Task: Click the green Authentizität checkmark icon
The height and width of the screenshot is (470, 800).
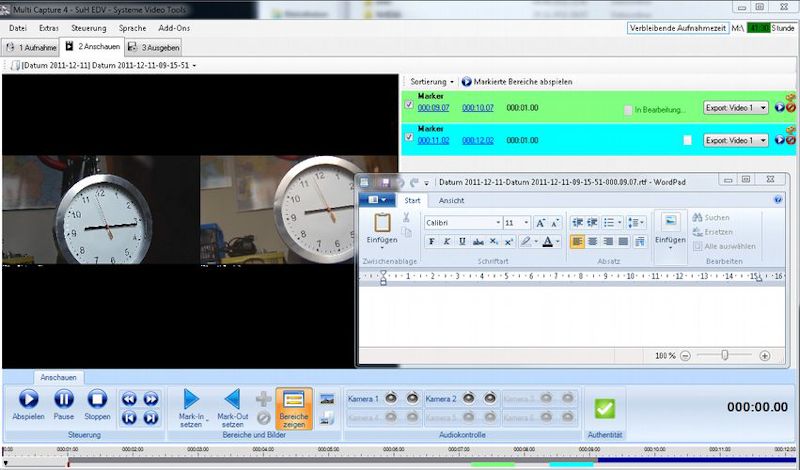Action: (x=604, y=408)
